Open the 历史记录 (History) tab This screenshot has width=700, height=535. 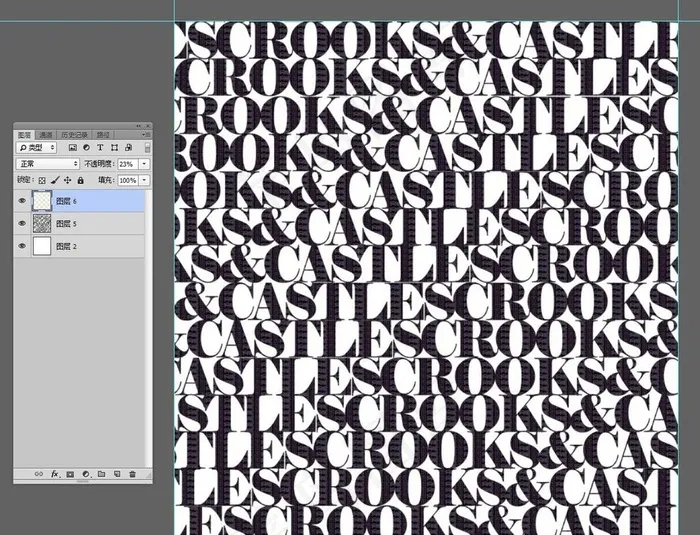pos(74,134)
